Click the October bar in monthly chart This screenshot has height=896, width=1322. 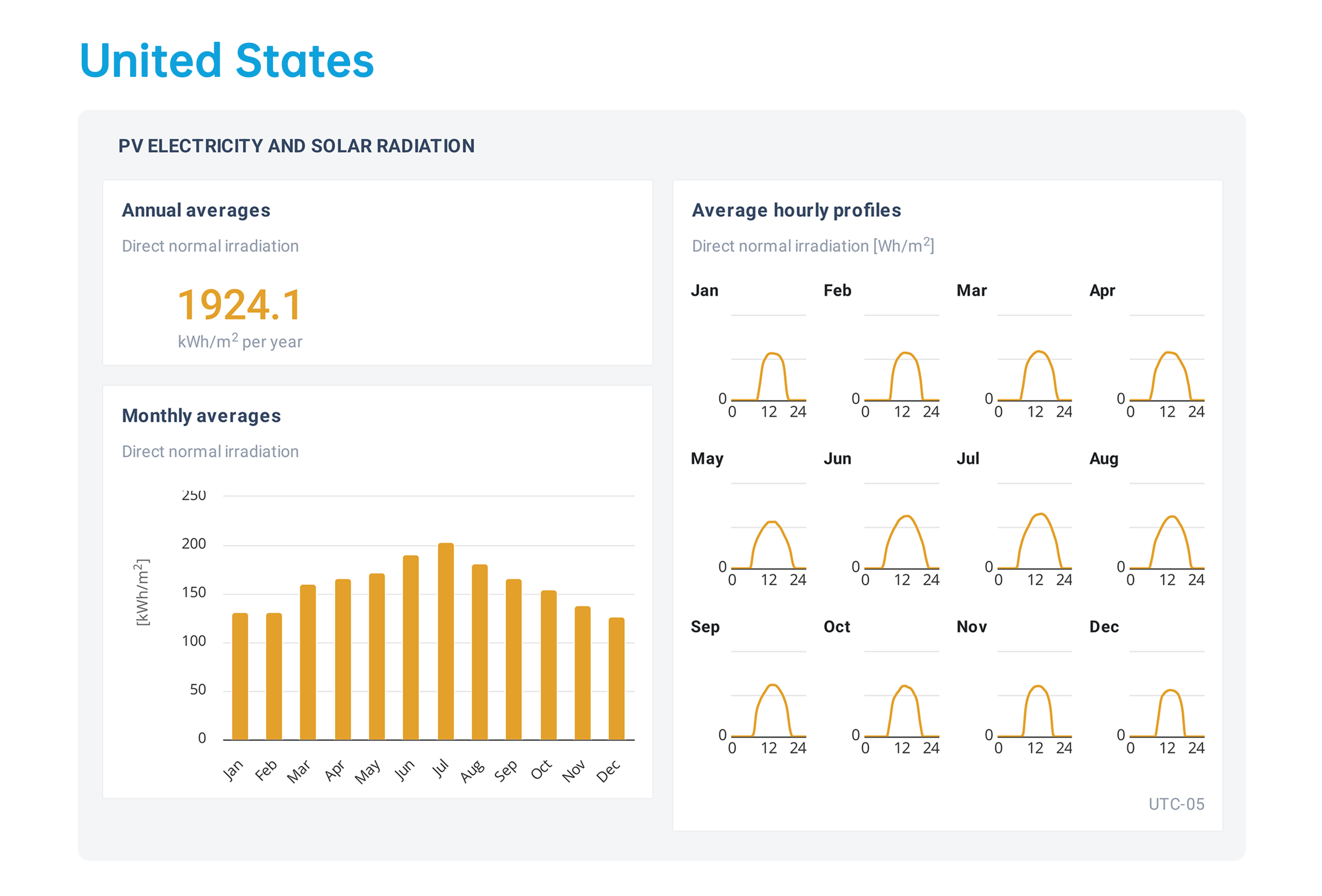point(548,665)
